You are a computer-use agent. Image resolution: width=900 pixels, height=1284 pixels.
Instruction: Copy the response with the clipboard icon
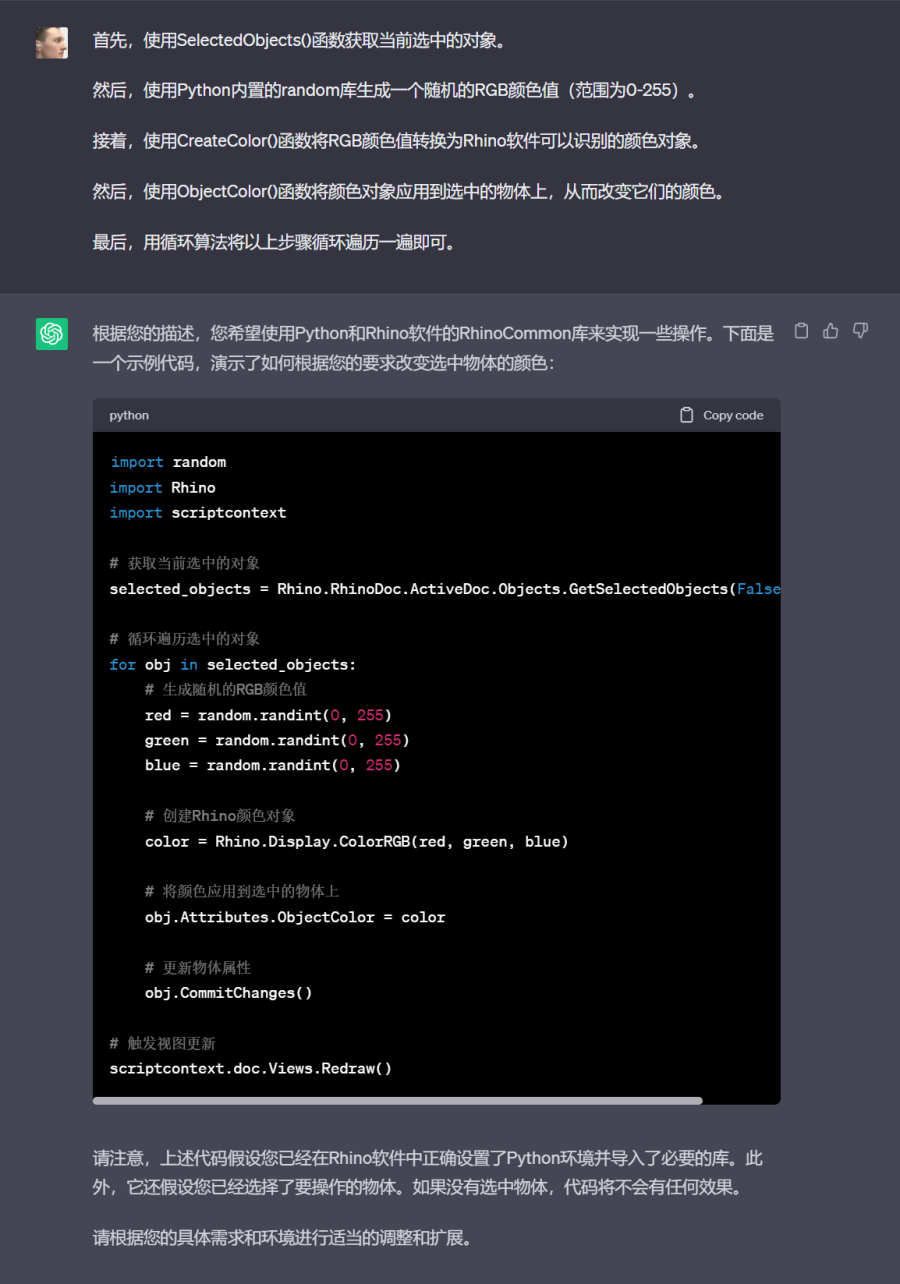click(801, 331)
